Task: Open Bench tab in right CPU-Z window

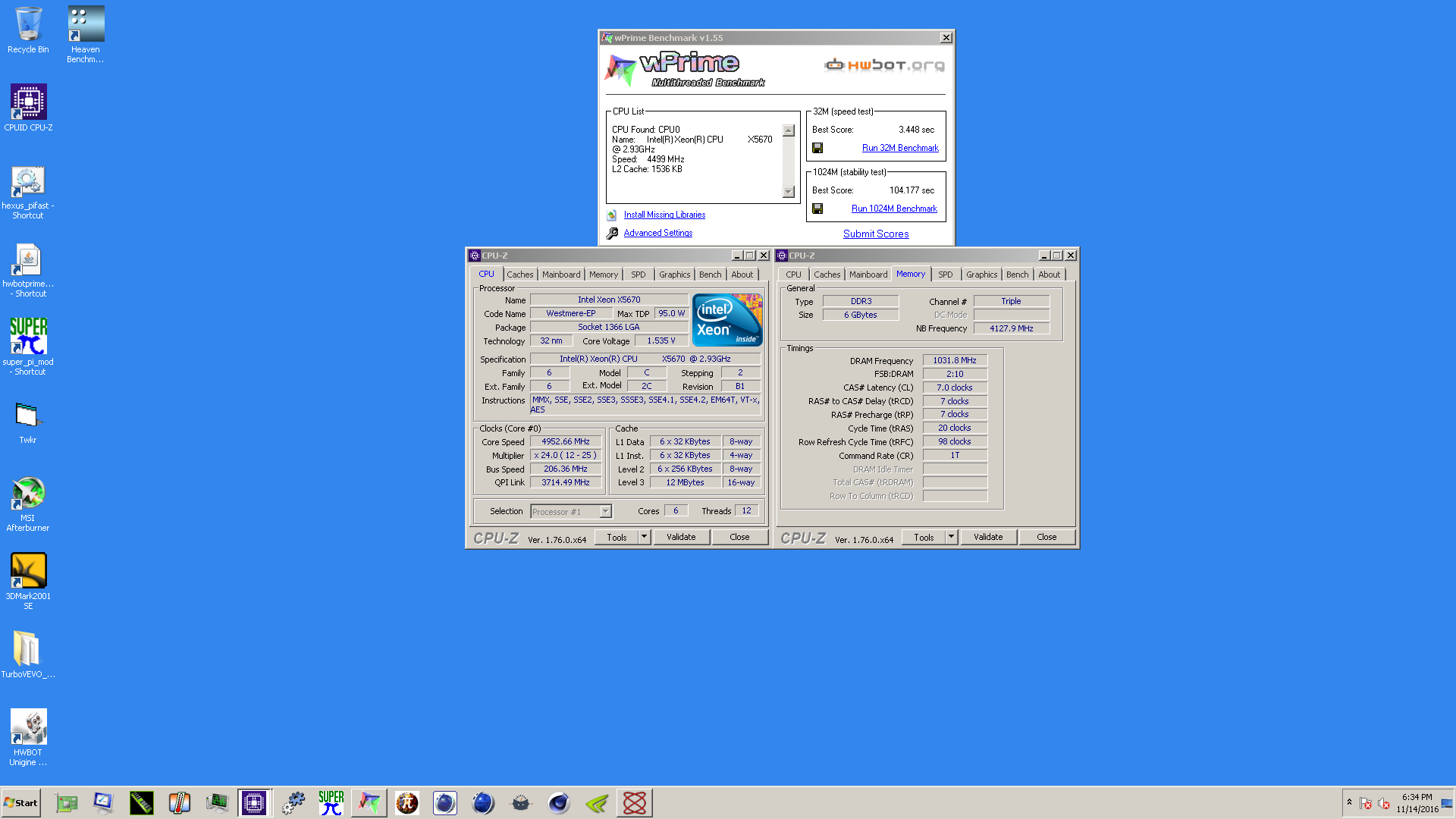Action: [x=1018, y=275]
